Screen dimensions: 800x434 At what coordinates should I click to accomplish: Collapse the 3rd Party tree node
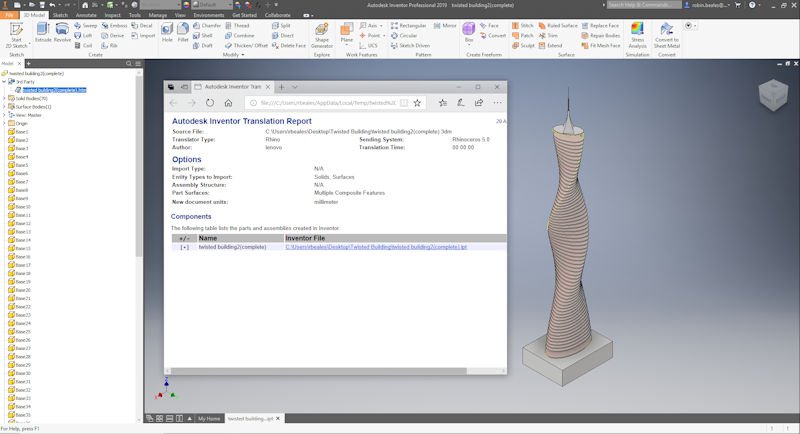[x=4, y=82]
